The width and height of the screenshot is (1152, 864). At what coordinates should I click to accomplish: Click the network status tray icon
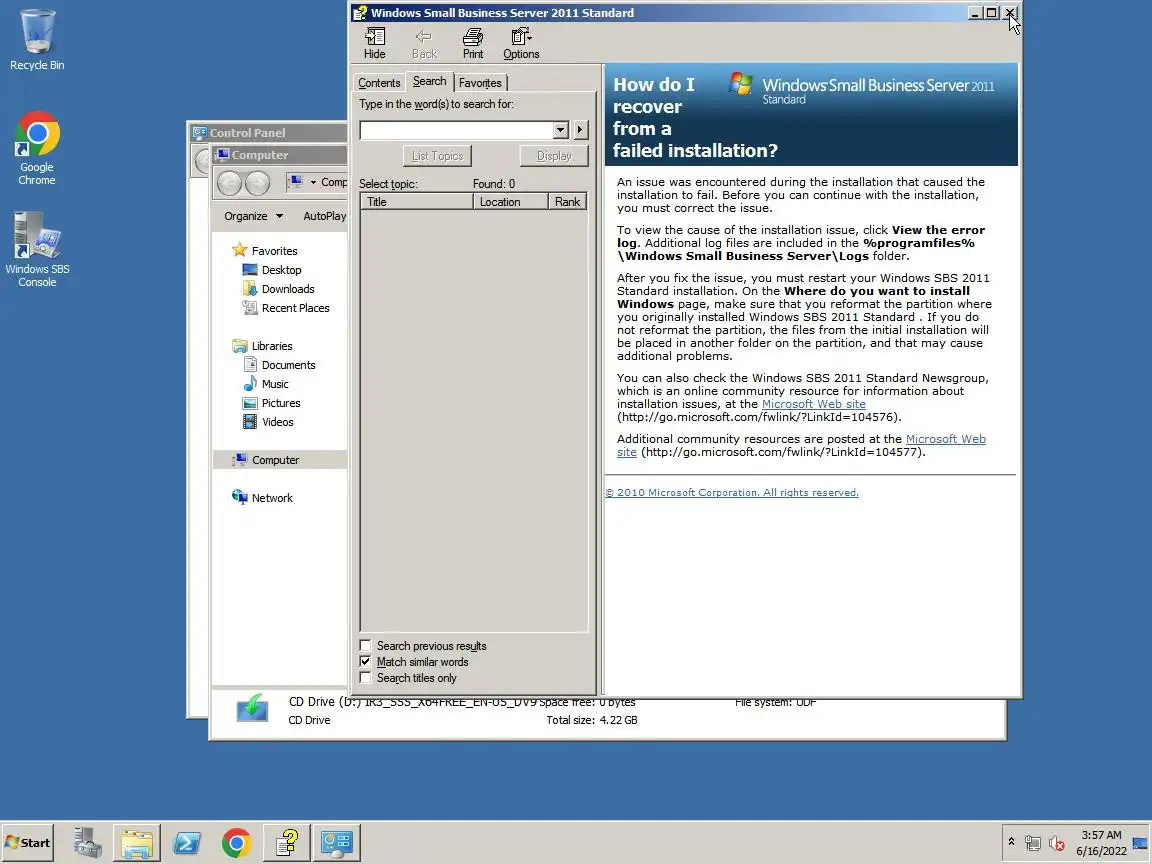pos(1033,843)
